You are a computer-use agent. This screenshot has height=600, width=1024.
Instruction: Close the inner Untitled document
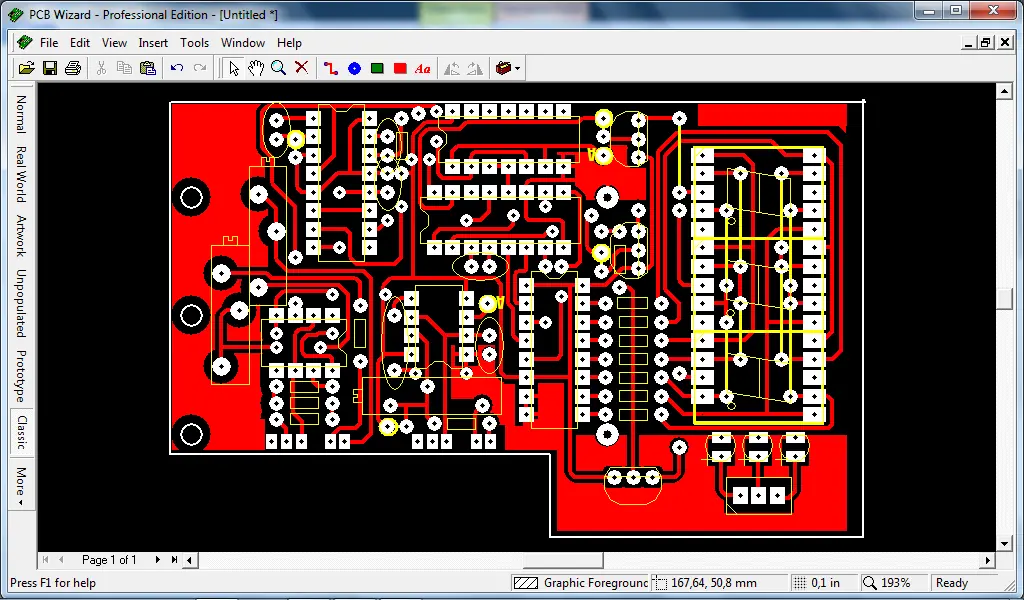[1005, 43]
